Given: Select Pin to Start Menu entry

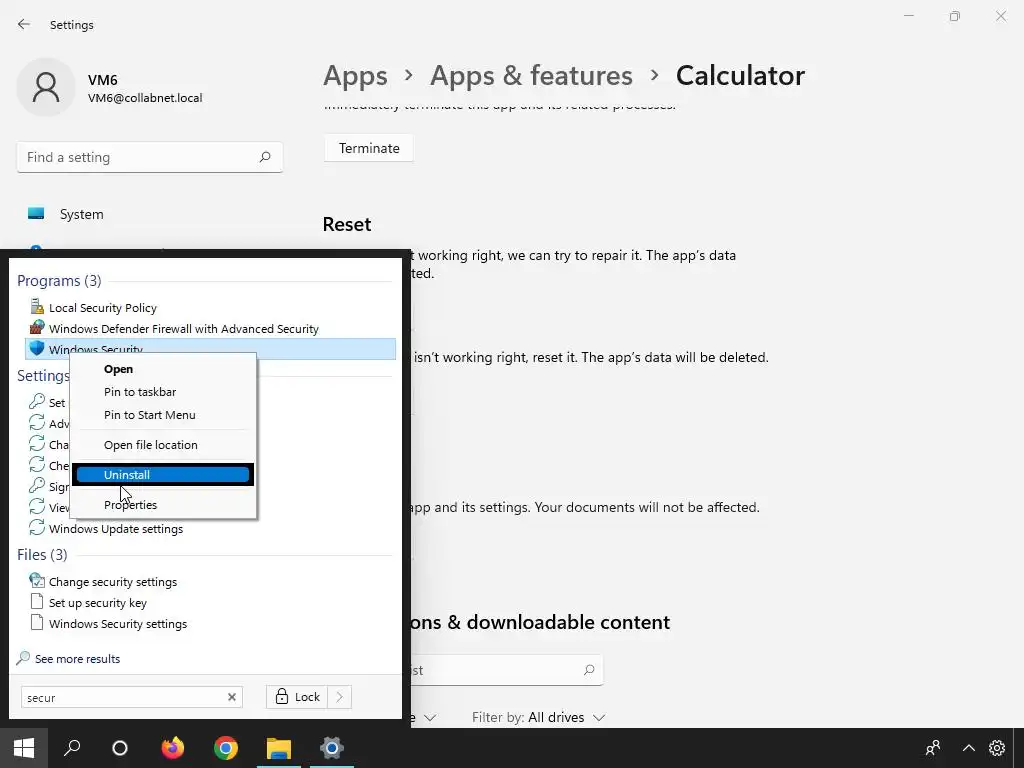Looking at the screenshot, I should point(163,415).
